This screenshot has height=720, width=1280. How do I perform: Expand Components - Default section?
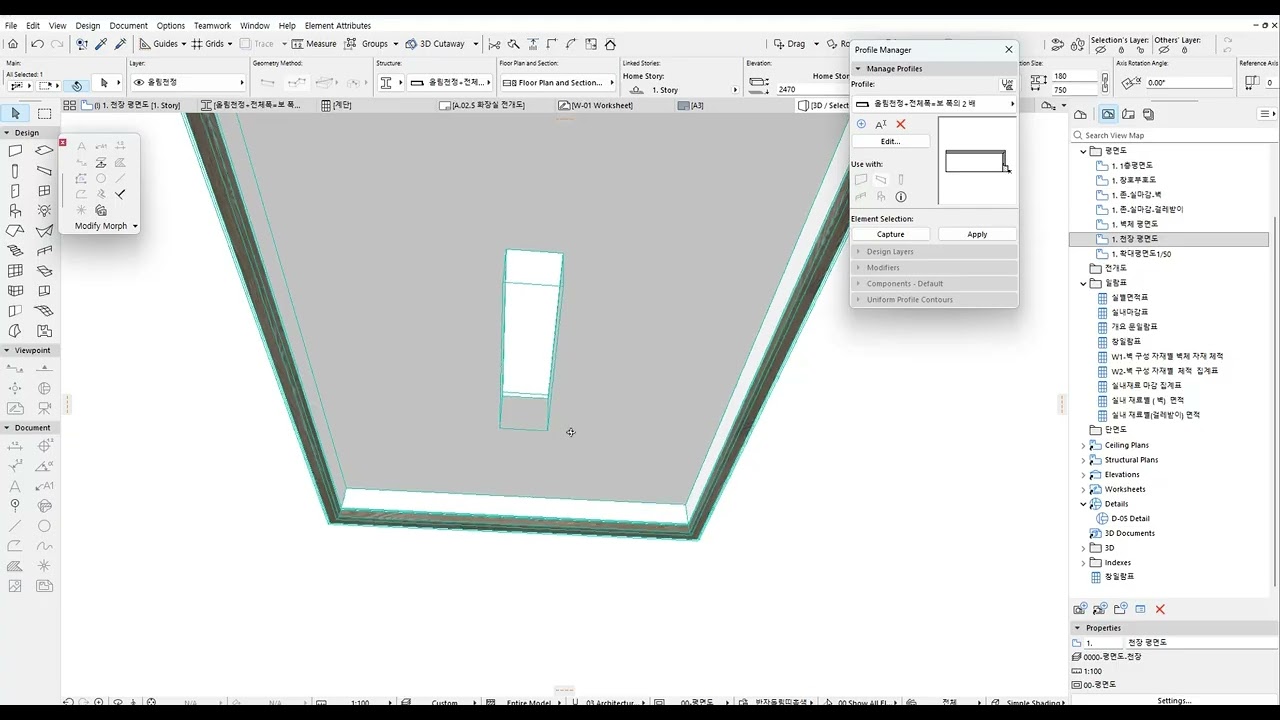click(x=934, y=284)
